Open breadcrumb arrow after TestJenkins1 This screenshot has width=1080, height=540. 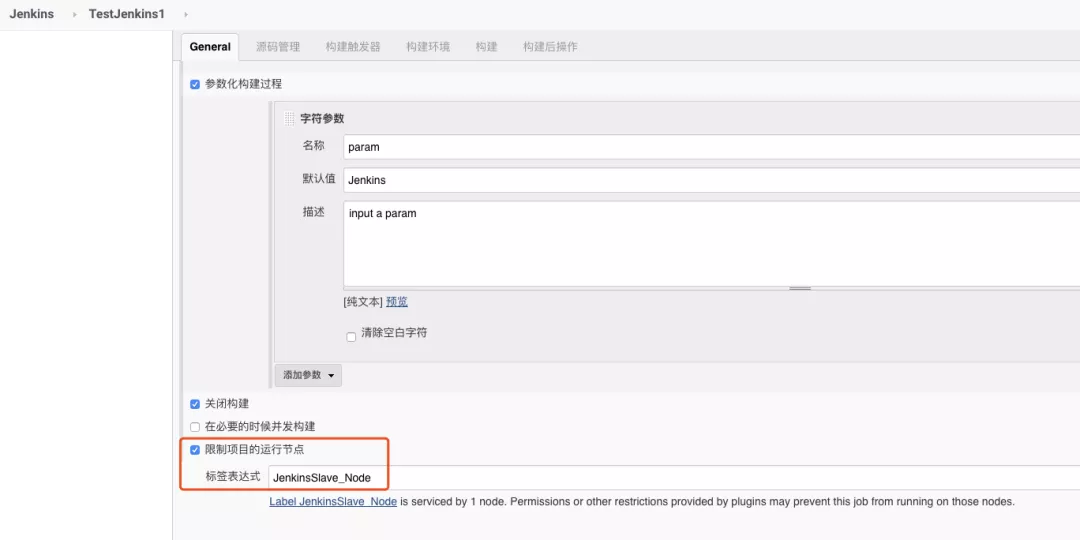[x=186, y=14]
